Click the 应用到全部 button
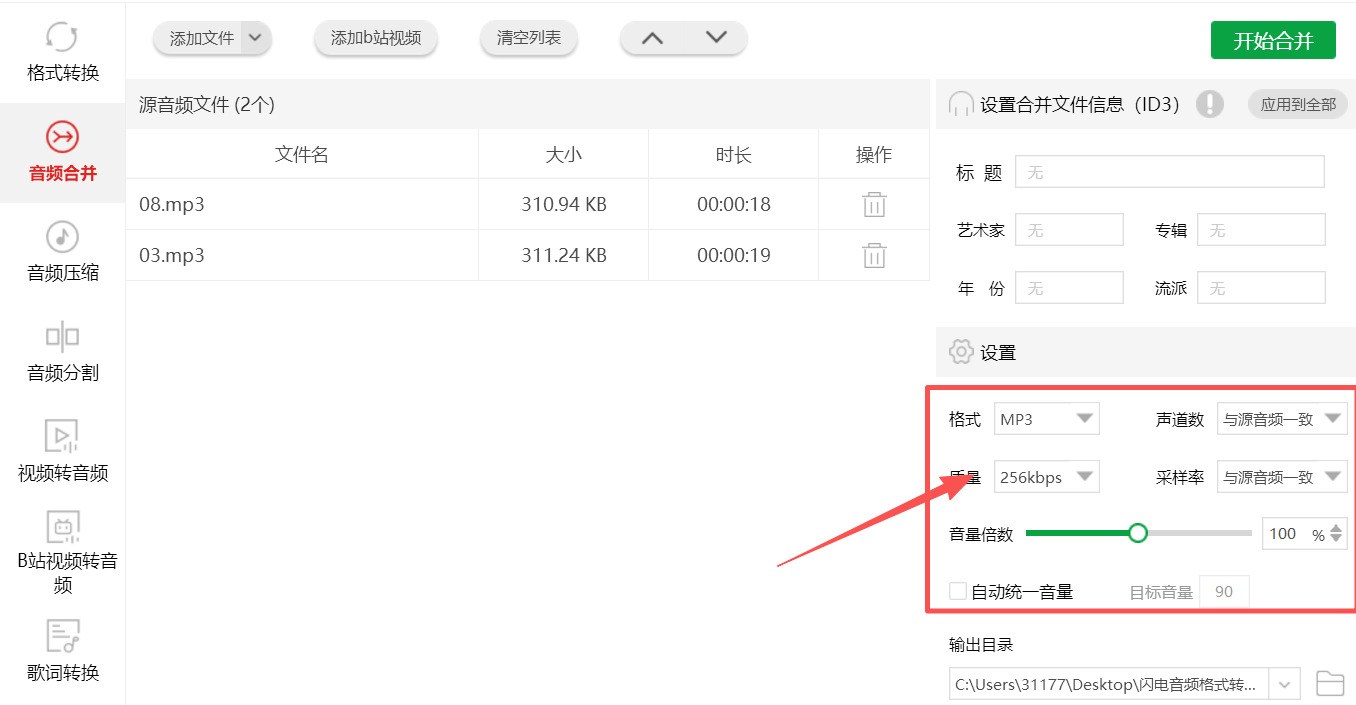This screenshot has height=705, width=1356. tap(1298, 104)
